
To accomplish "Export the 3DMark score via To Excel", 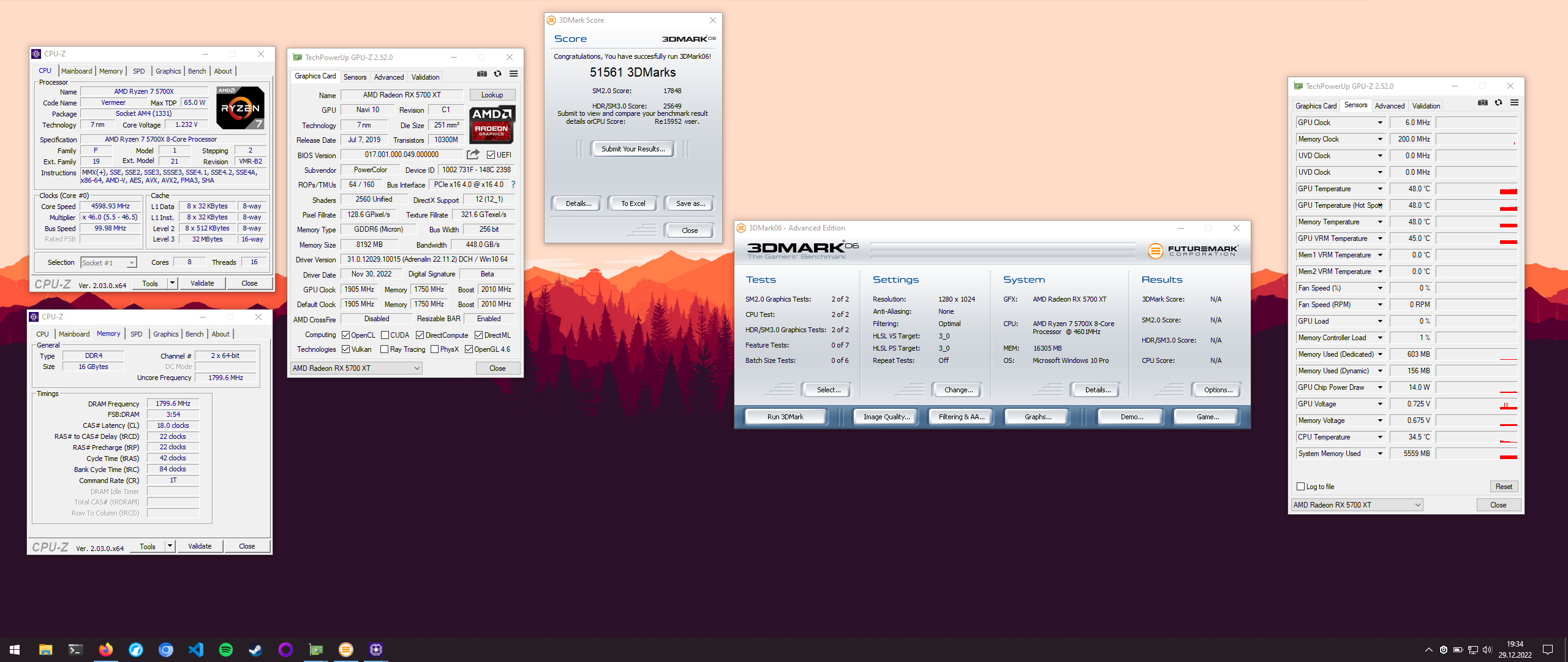I will click(x=633, y=204).
